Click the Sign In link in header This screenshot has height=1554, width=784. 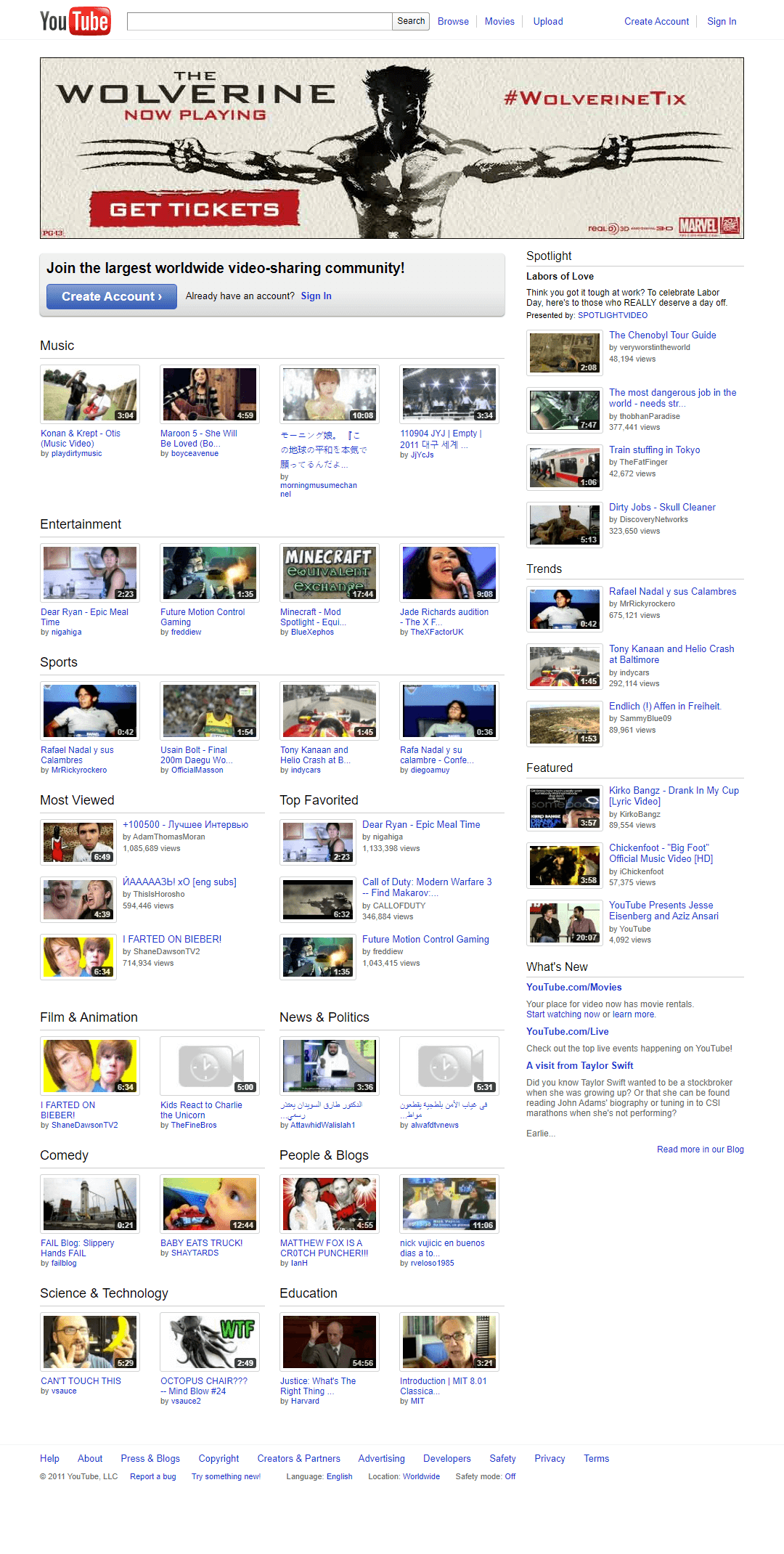(722, 22)
